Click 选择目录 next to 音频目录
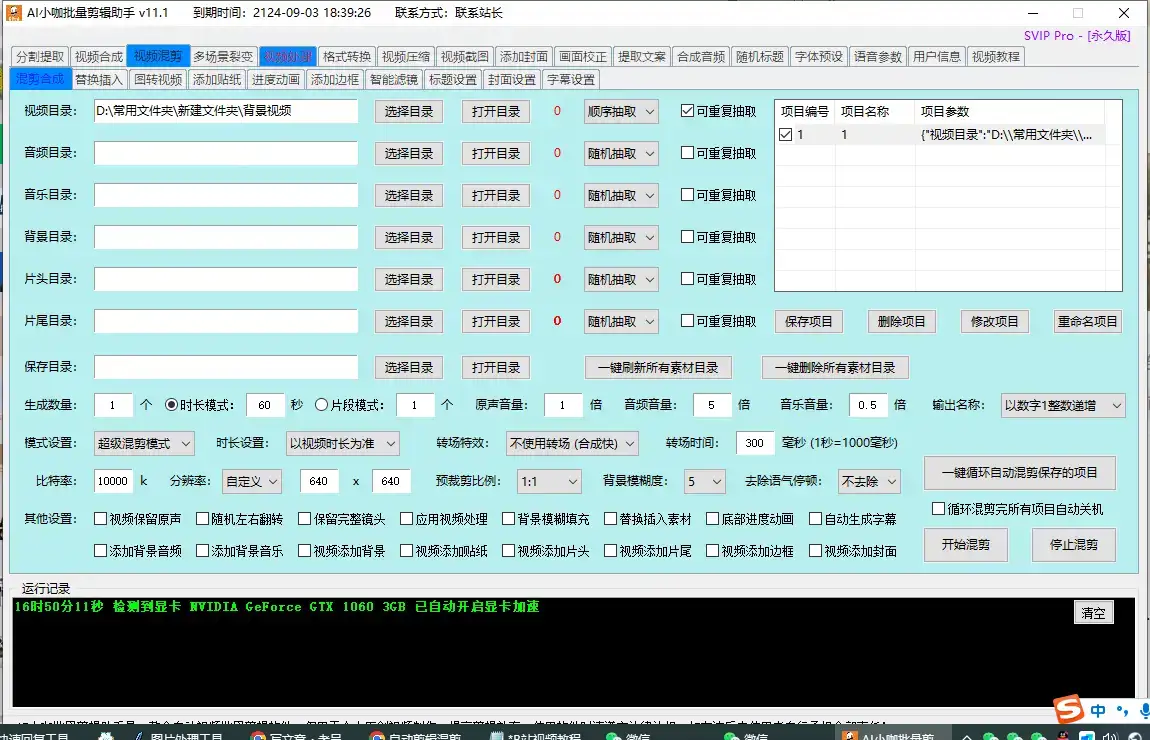Screen dimensions: 1150x740 pos(408,153)
